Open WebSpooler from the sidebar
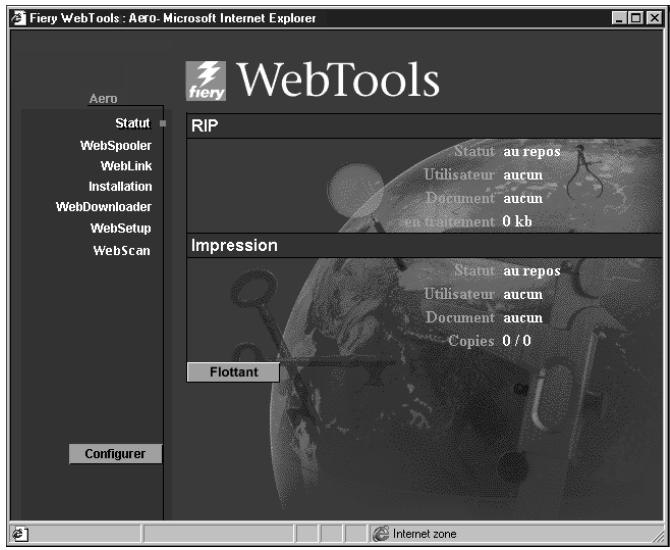 pyautogui.click(x=116, y=145)
